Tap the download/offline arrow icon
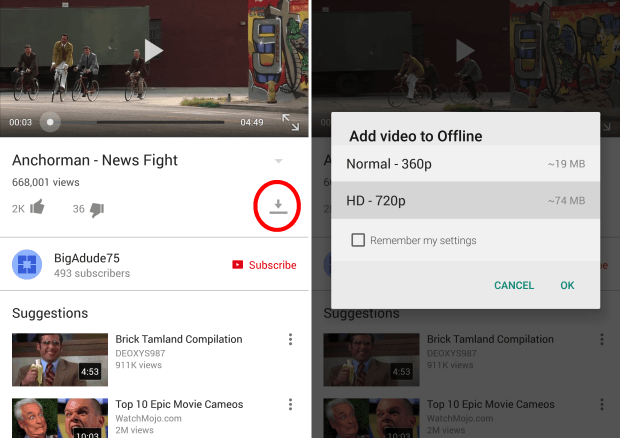Viewport: 620px width, 438px height. [278, 206]
